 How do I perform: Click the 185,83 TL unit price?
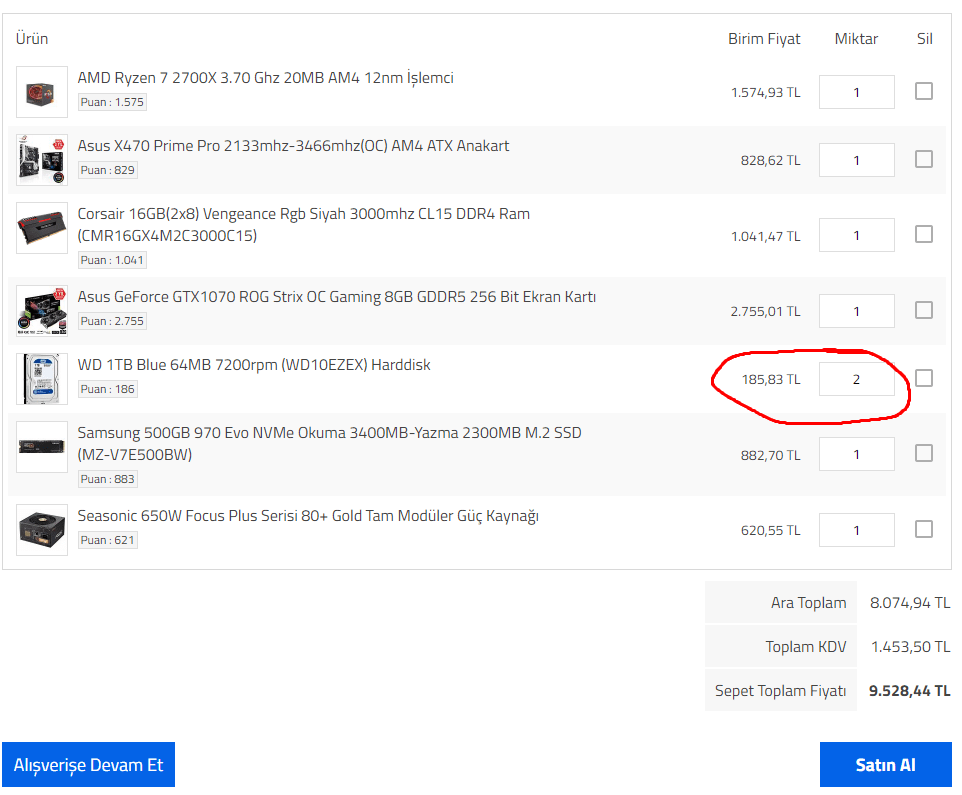[x=771, y=380]
